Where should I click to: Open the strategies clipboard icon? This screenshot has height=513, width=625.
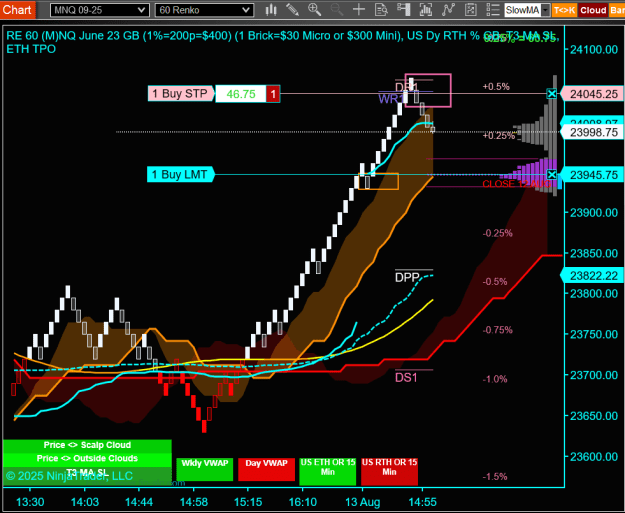(x=471, y=10)
